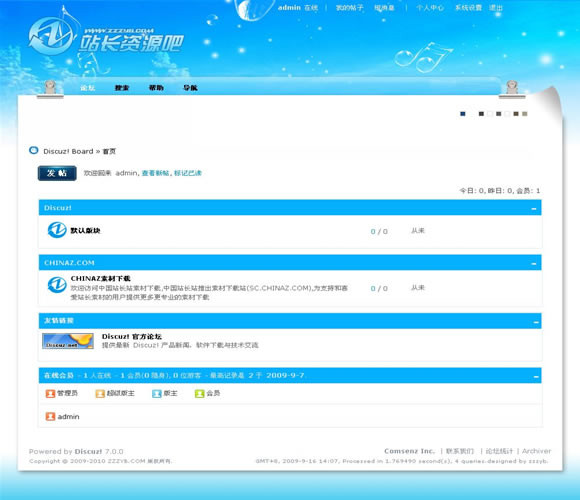This screenshot has width=580, height=500.
Task: Select the khaki style swatch
Action: pyautogui.click(x=525, y=114)
